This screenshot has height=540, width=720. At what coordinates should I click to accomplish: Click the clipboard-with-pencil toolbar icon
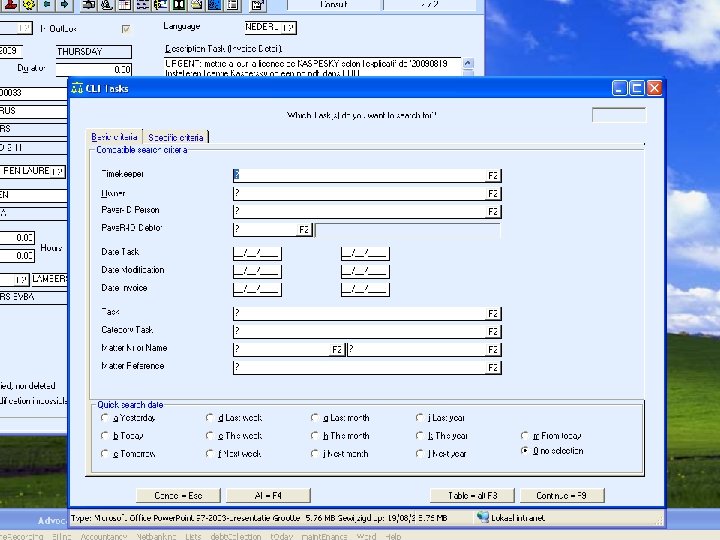pos(258,5)
